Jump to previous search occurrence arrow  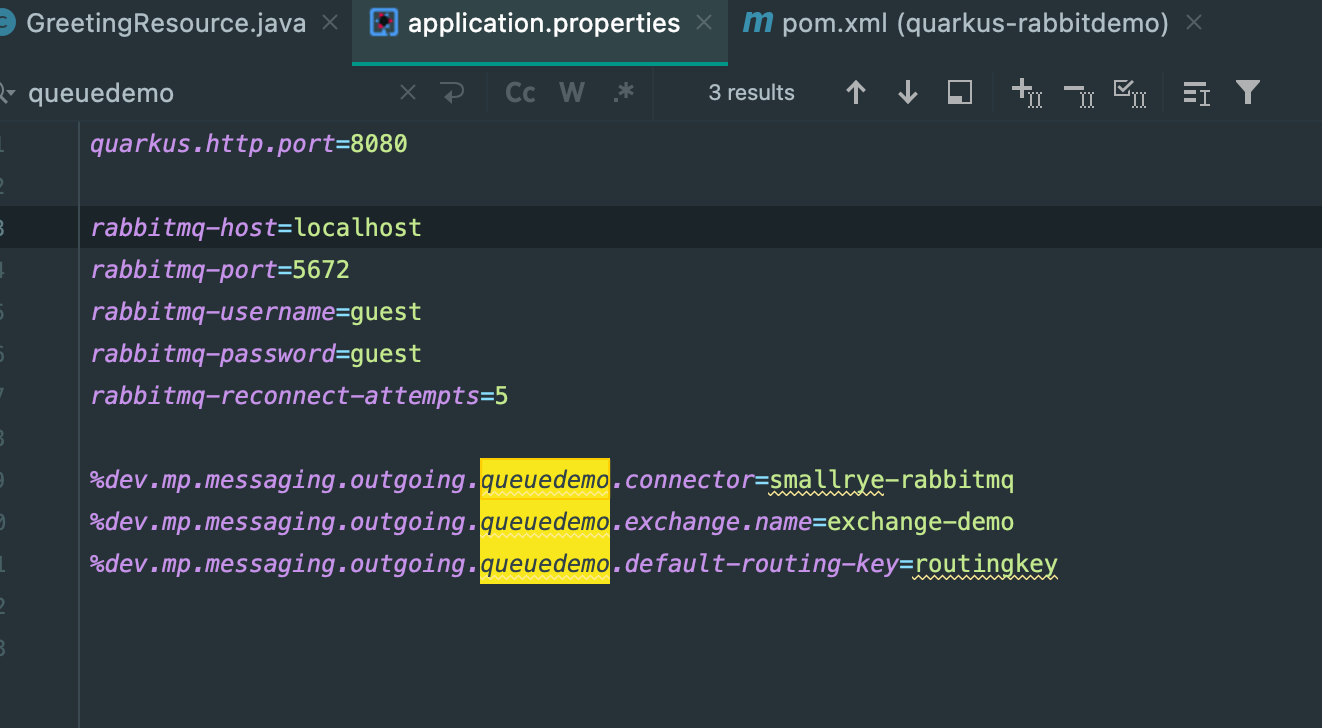tap(856, 93)
